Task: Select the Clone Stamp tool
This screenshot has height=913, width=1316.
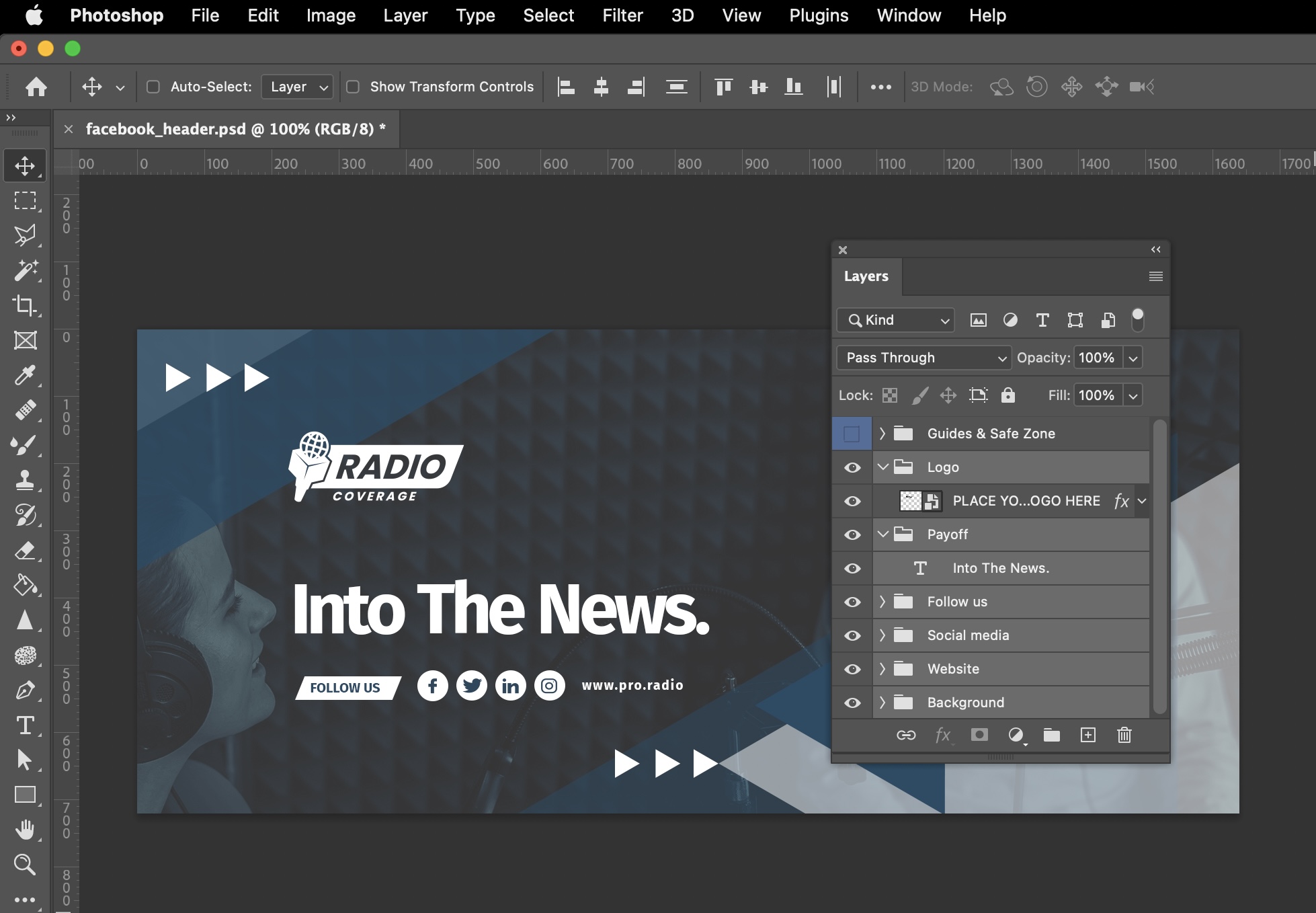Action: pyautogui.click(x=25, y=480)
